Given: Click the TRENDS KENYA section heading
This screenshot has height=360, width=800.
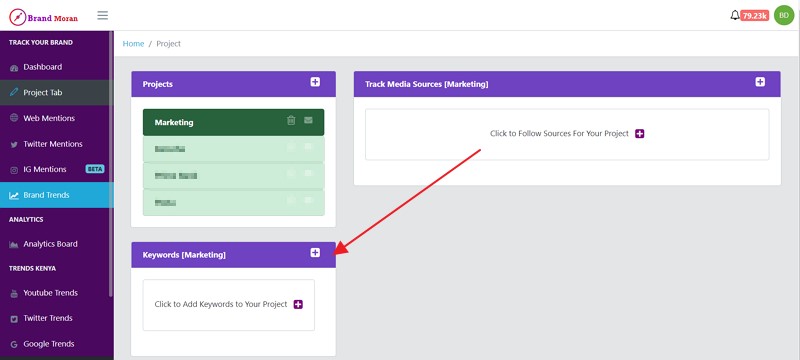Looking at the screenshot, I should pyautogui.click(x=32, y=268).
